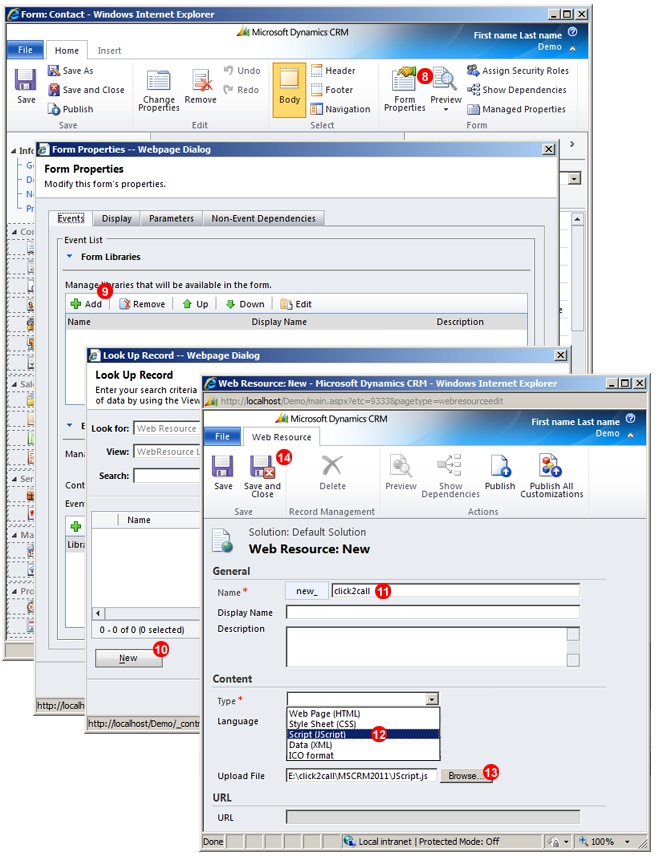Click the Publish icon in Web Resource window
Image resolution: width=659 pixels, height=856 pixels.
tap(500, 473)
